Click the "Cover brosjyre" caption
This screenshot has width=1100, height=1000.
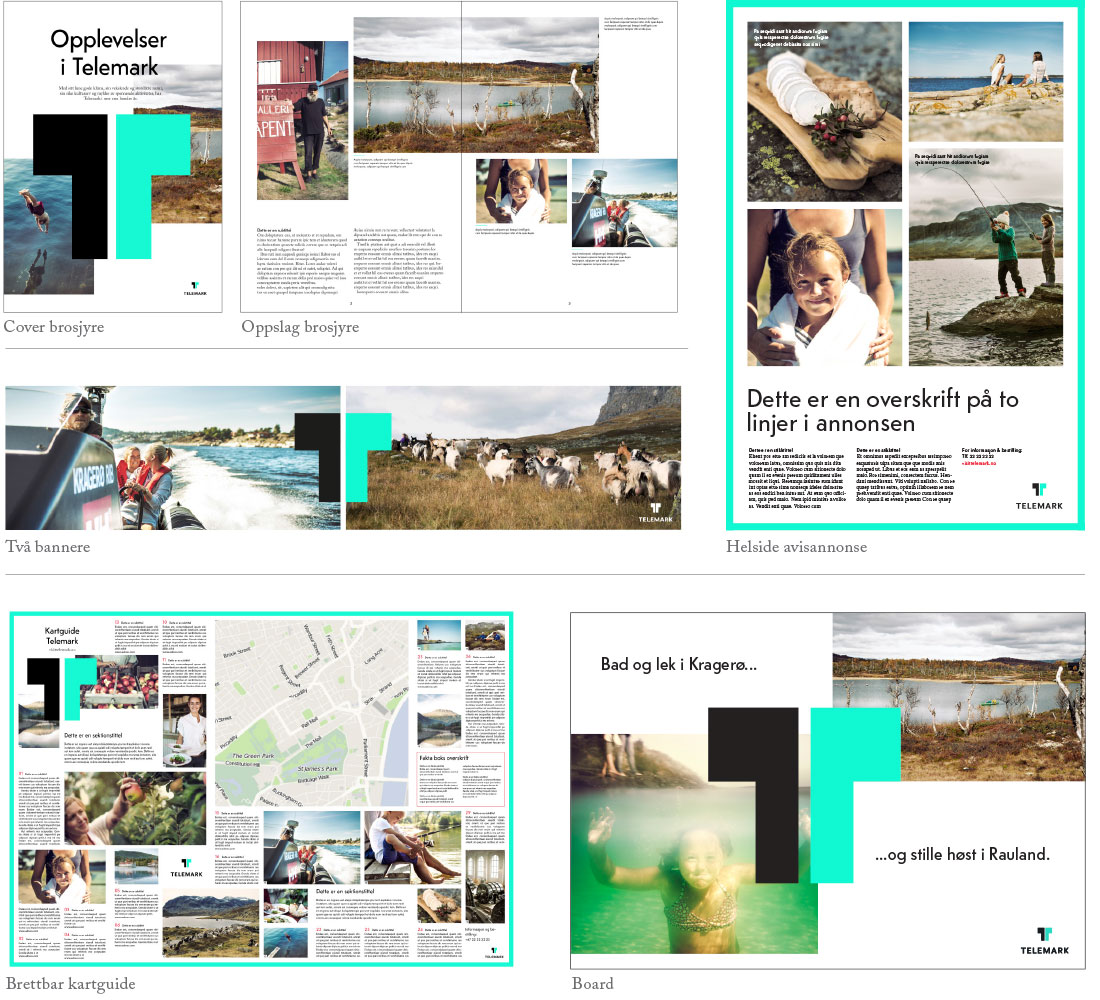[54, 327]
